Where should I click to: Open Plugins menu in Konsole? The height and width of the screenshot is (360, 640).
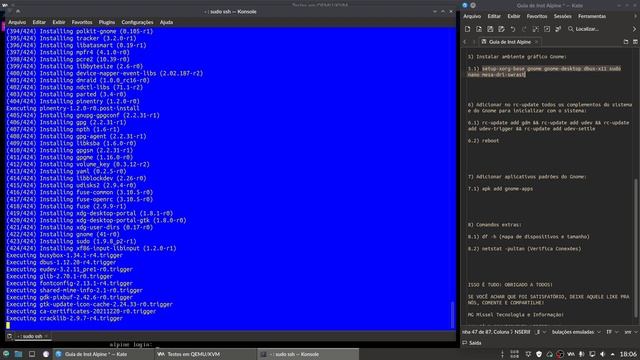tap(107, 22)
